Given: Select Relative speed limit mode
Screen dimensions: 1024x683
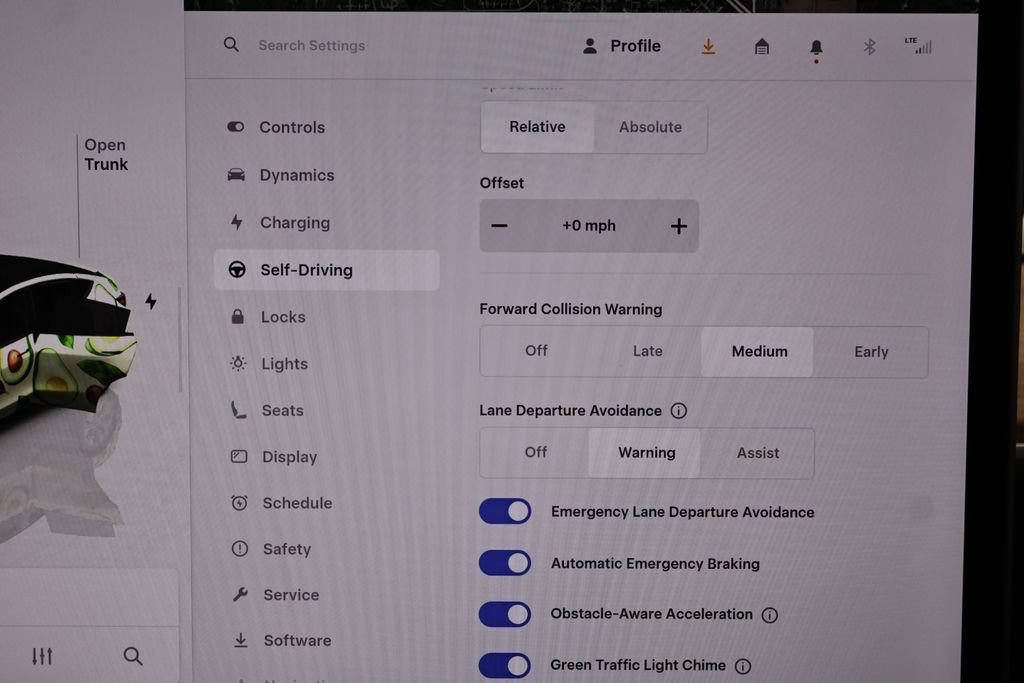Looking at the screenshot, I should click(x=537, y=127).
